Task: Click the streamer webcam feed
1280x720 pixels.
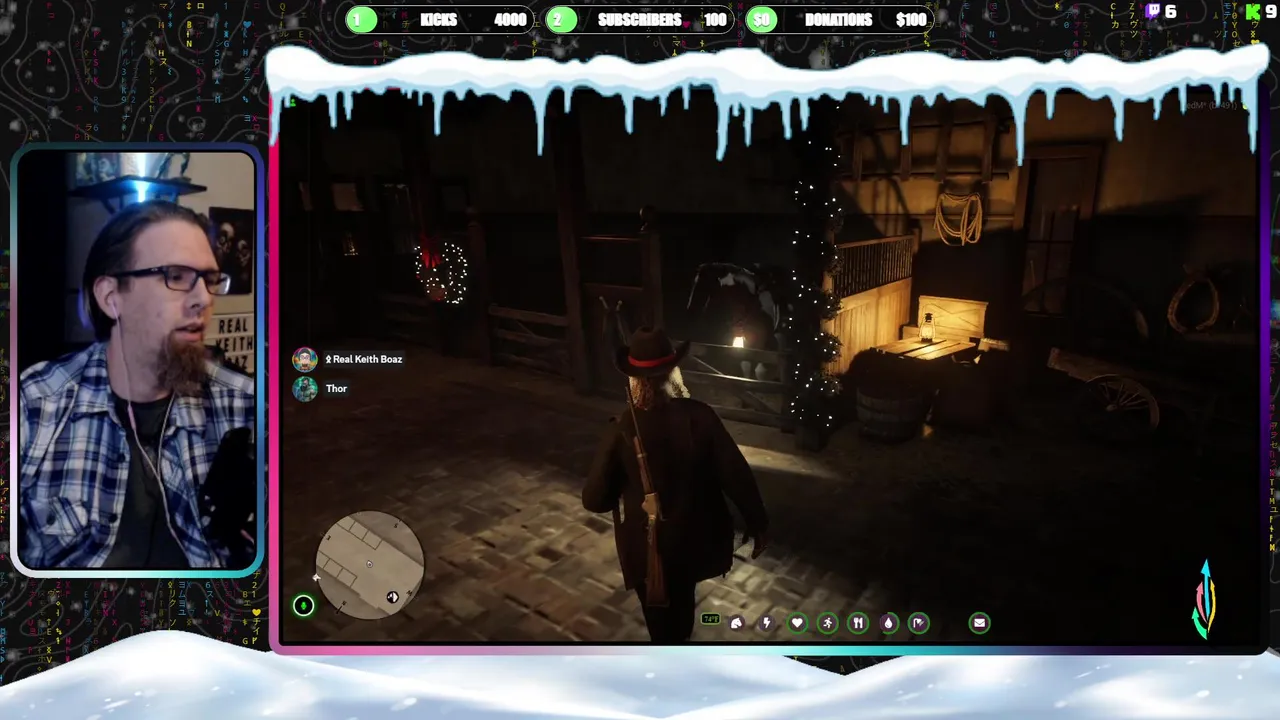Action: point(137,360)
